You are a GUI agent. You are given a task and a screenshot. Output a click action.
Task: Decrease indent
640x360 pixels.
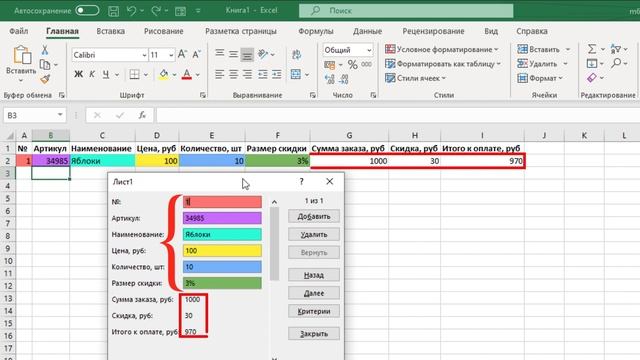262,74
